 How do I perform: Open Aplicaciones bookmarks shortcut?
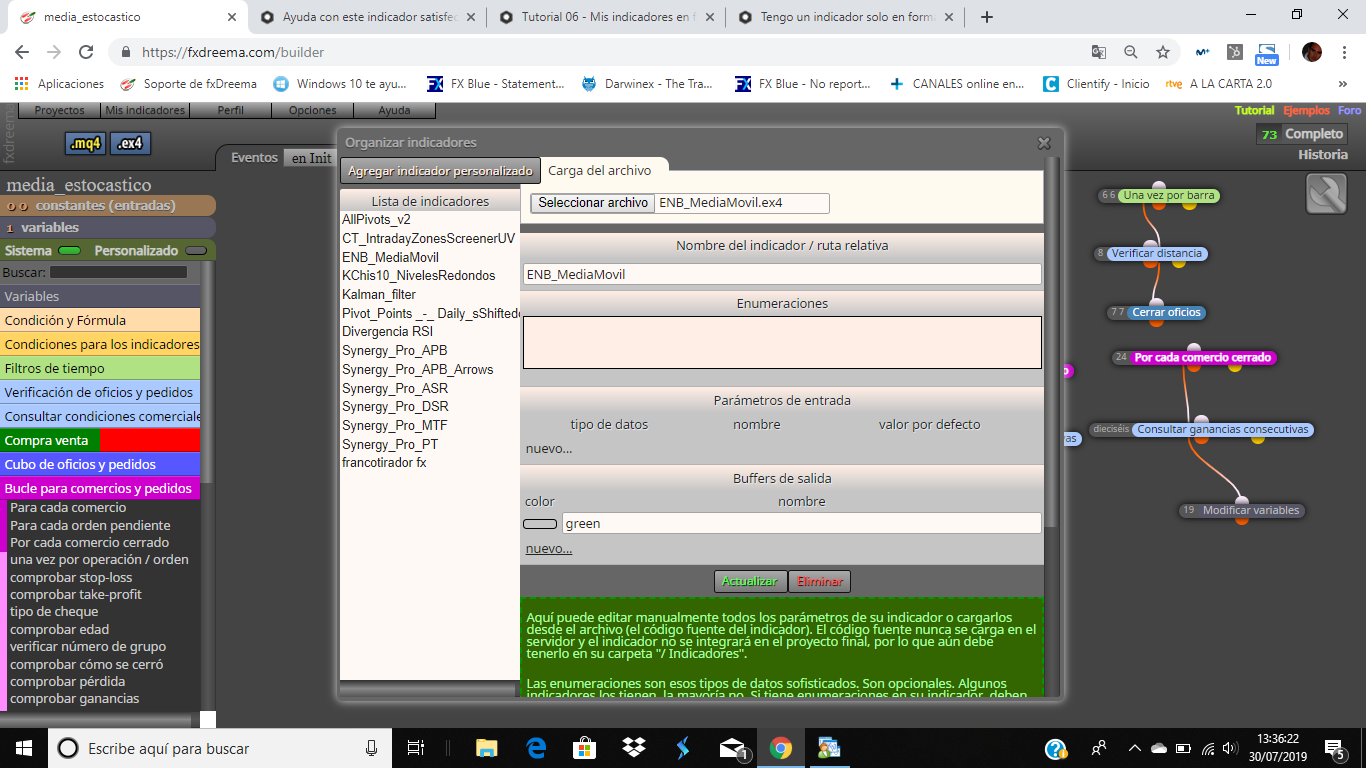pyautogui.click(x=60, y=84)
